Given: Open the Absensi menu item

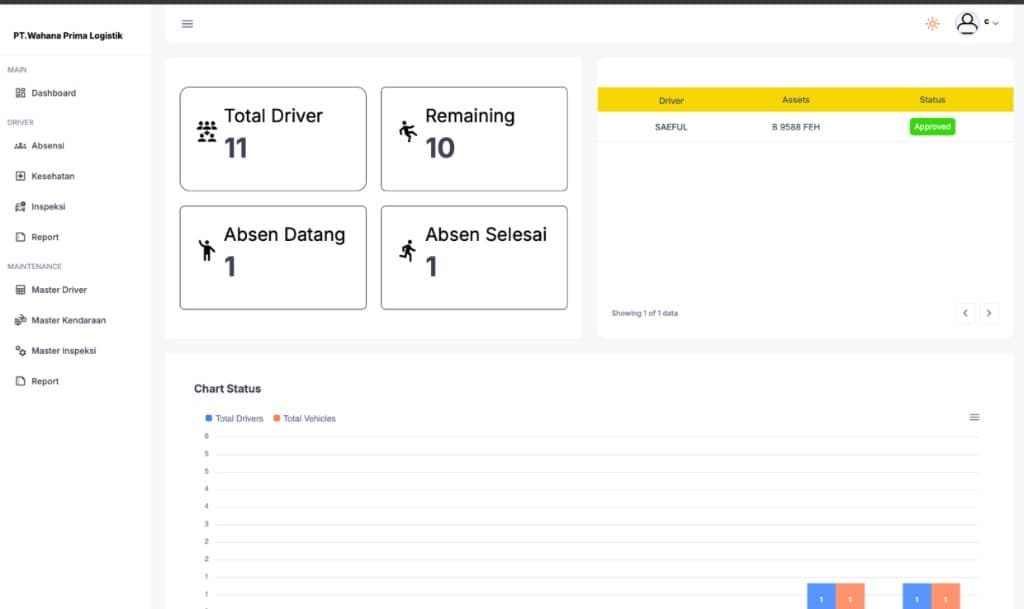Looking at the screenshot, I should [48, 146].
